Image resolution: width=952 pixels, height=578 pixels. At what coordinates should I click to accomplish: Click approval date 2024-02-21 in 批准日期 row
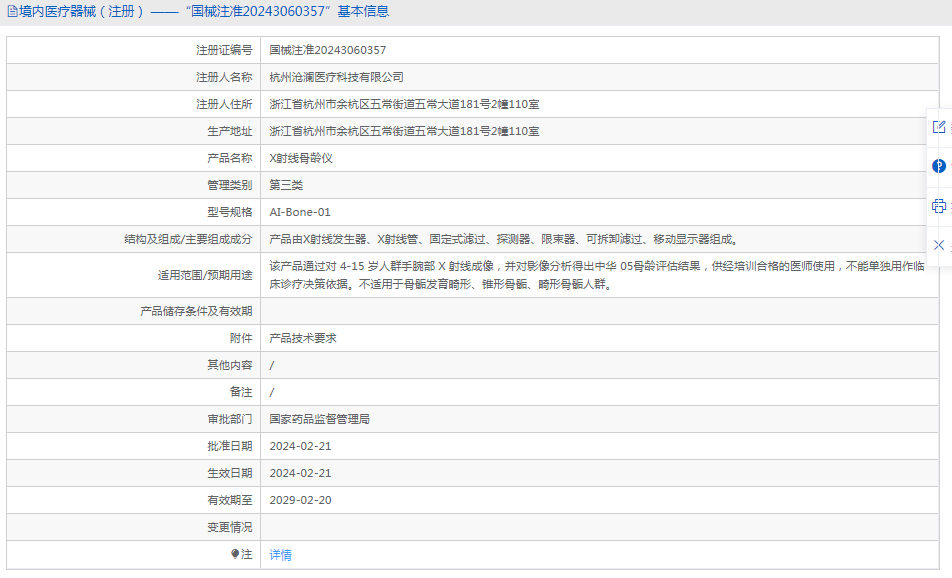click(301, 446)
